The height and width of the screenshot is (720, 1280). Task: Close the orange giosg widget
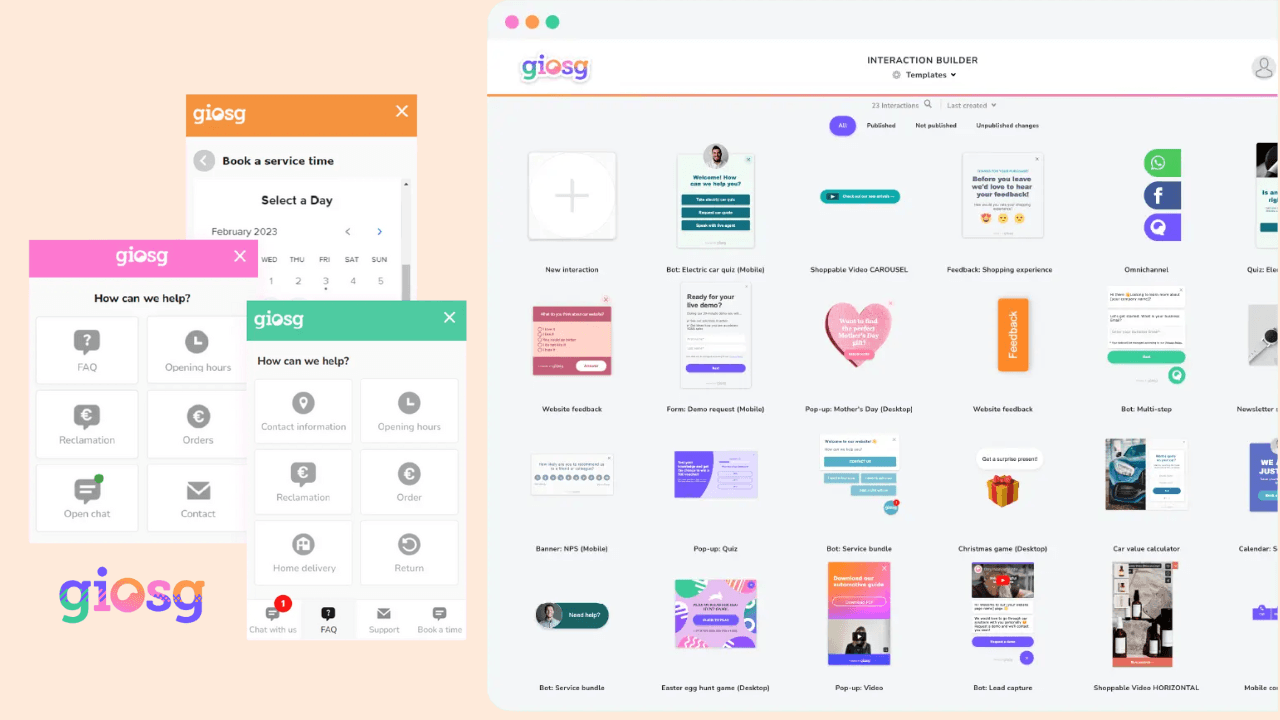click(402, 111)
